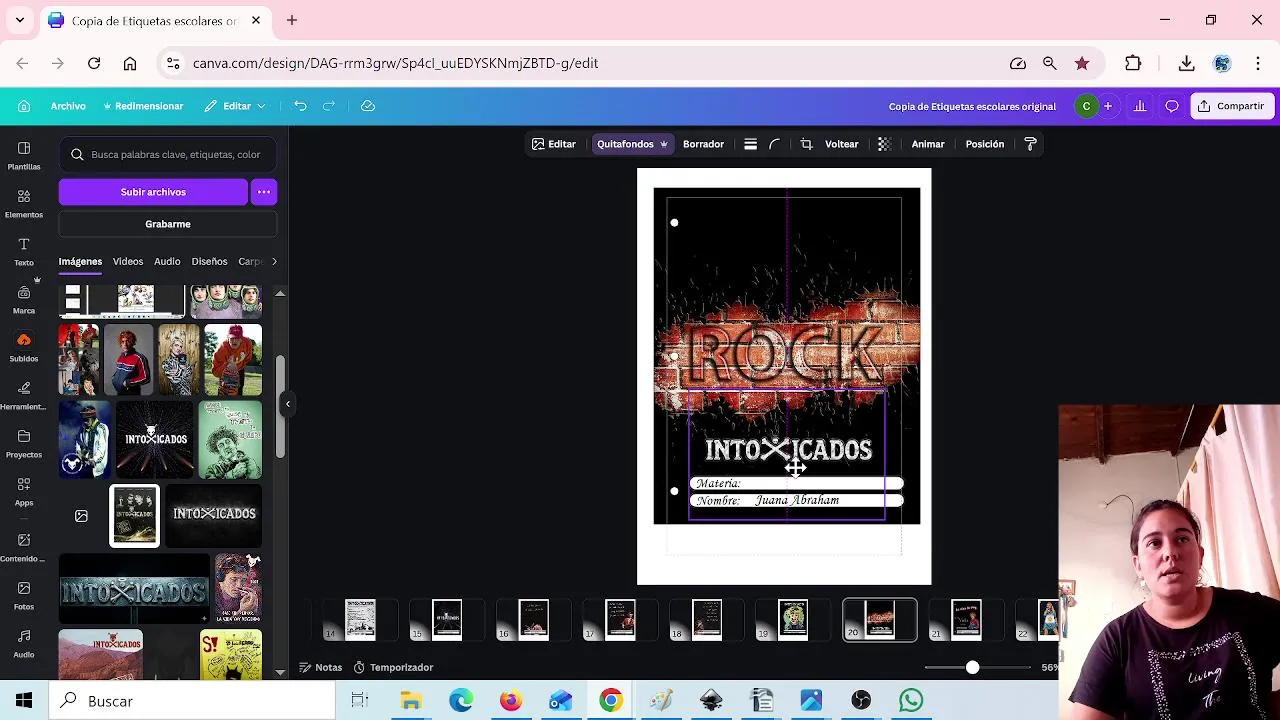Switch to the Diseños tab
This screenshot has height=720, width=1280.
[209, 261]
